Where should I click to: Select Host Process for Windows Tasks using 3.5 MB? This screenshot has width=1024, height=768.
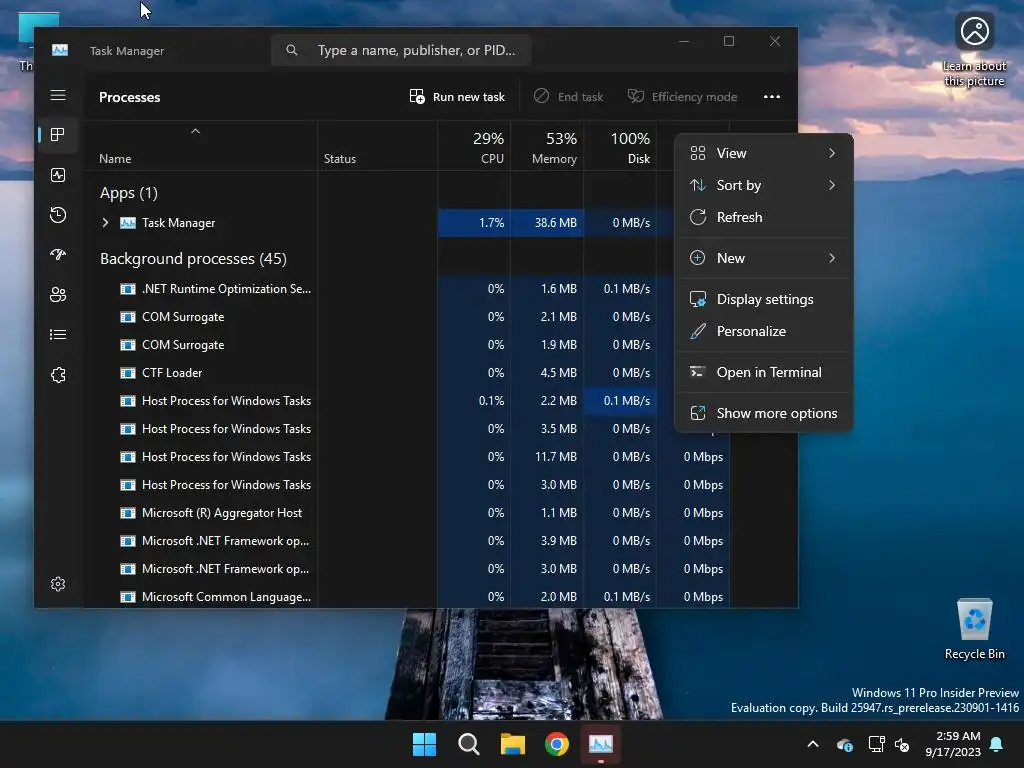click(406, 429)
